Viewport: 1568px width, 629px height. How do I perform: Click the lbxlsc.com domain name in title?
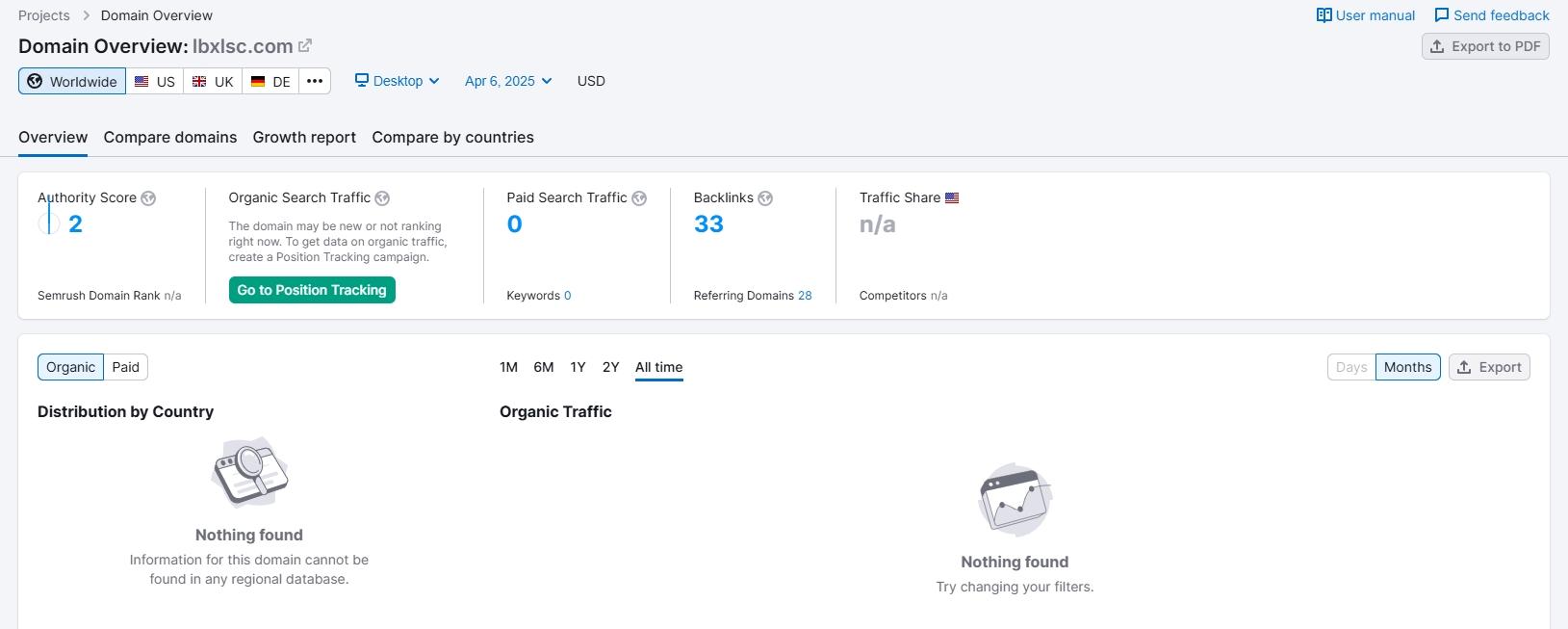[243, 46]
